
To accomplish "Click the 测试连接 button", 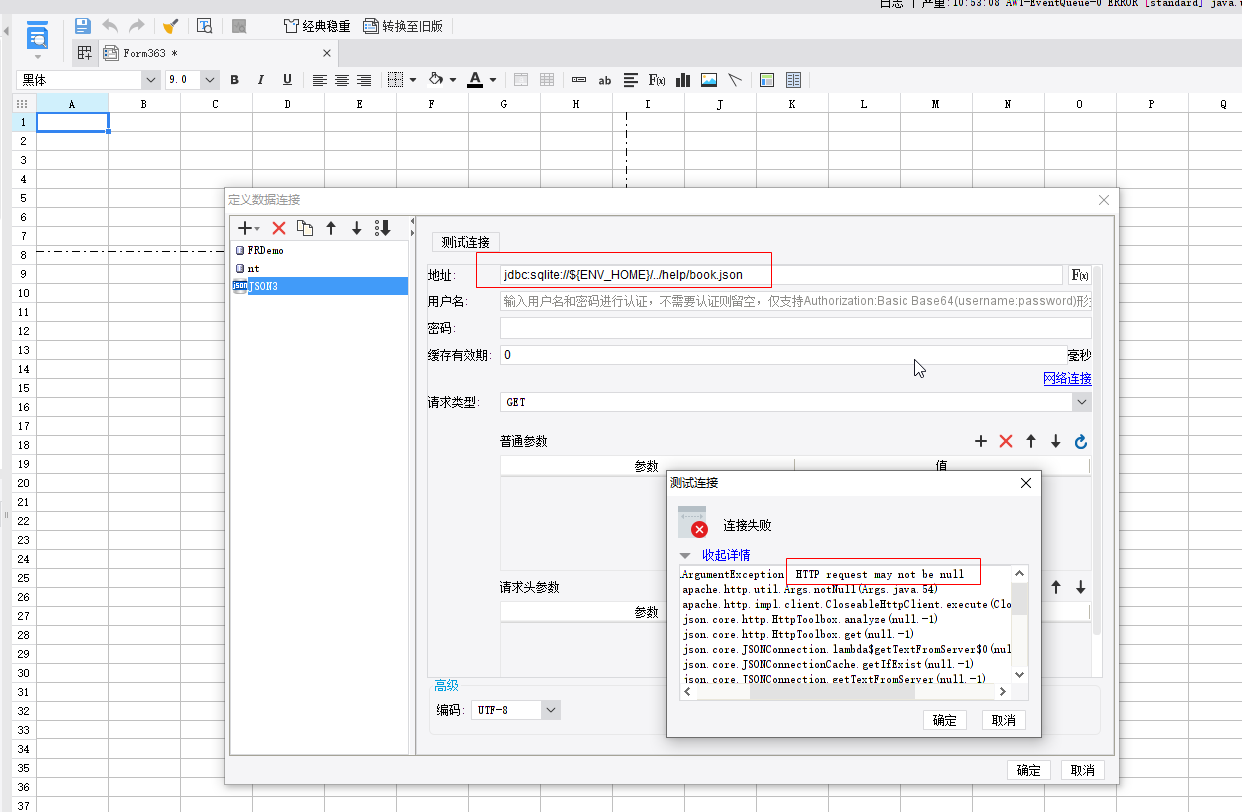I will coord(466,242).
